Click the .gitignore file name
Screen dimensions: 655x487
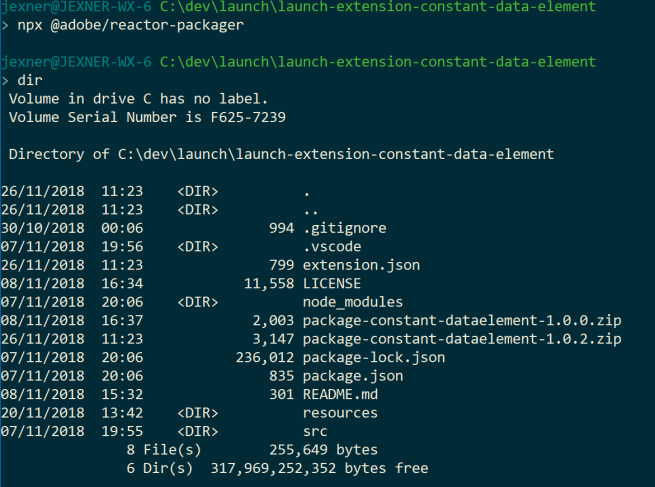(344, 228)
